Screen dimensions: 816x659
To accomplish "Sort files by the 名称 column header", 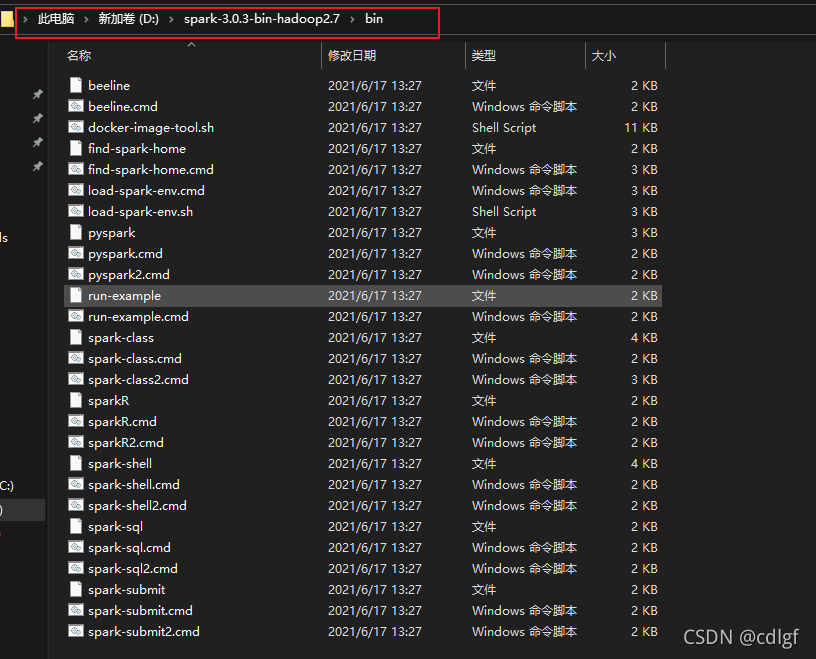I will pyautogui.click(x=79, y=55).
